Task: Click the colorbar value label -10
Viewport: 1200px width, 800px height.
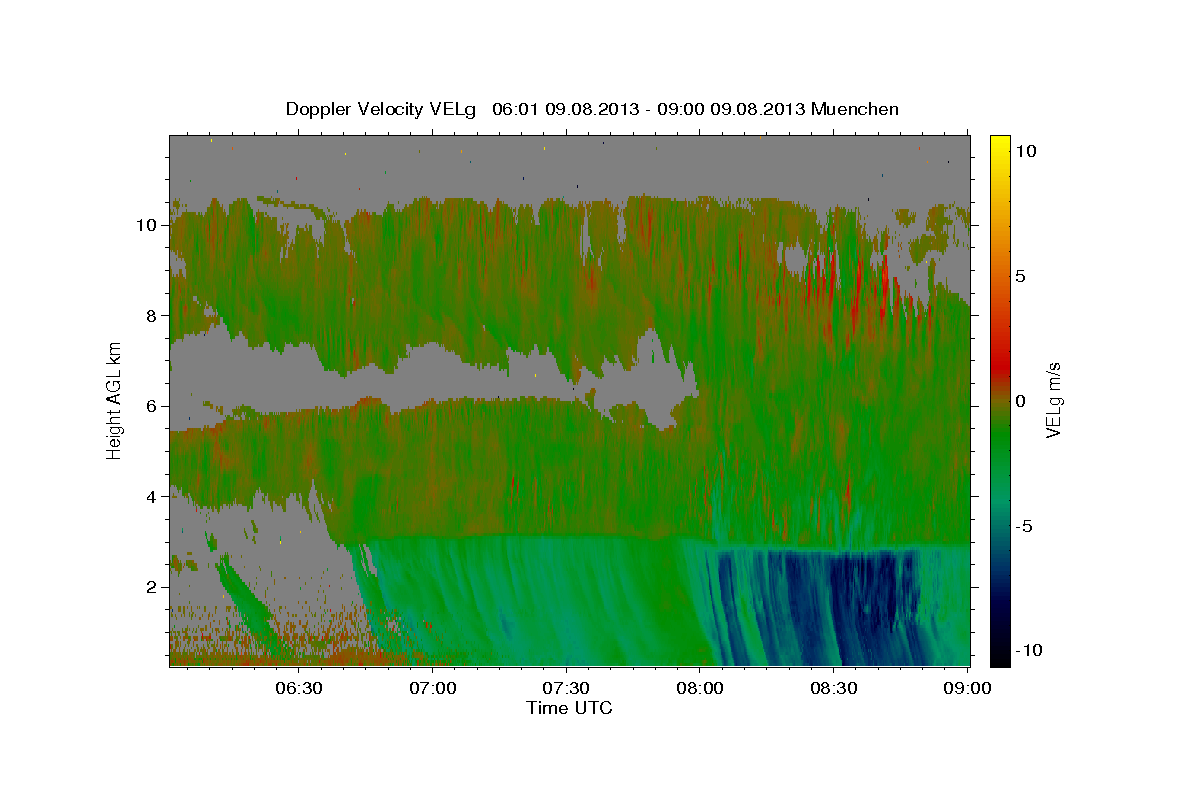Action: click(x=1029, y=651)
